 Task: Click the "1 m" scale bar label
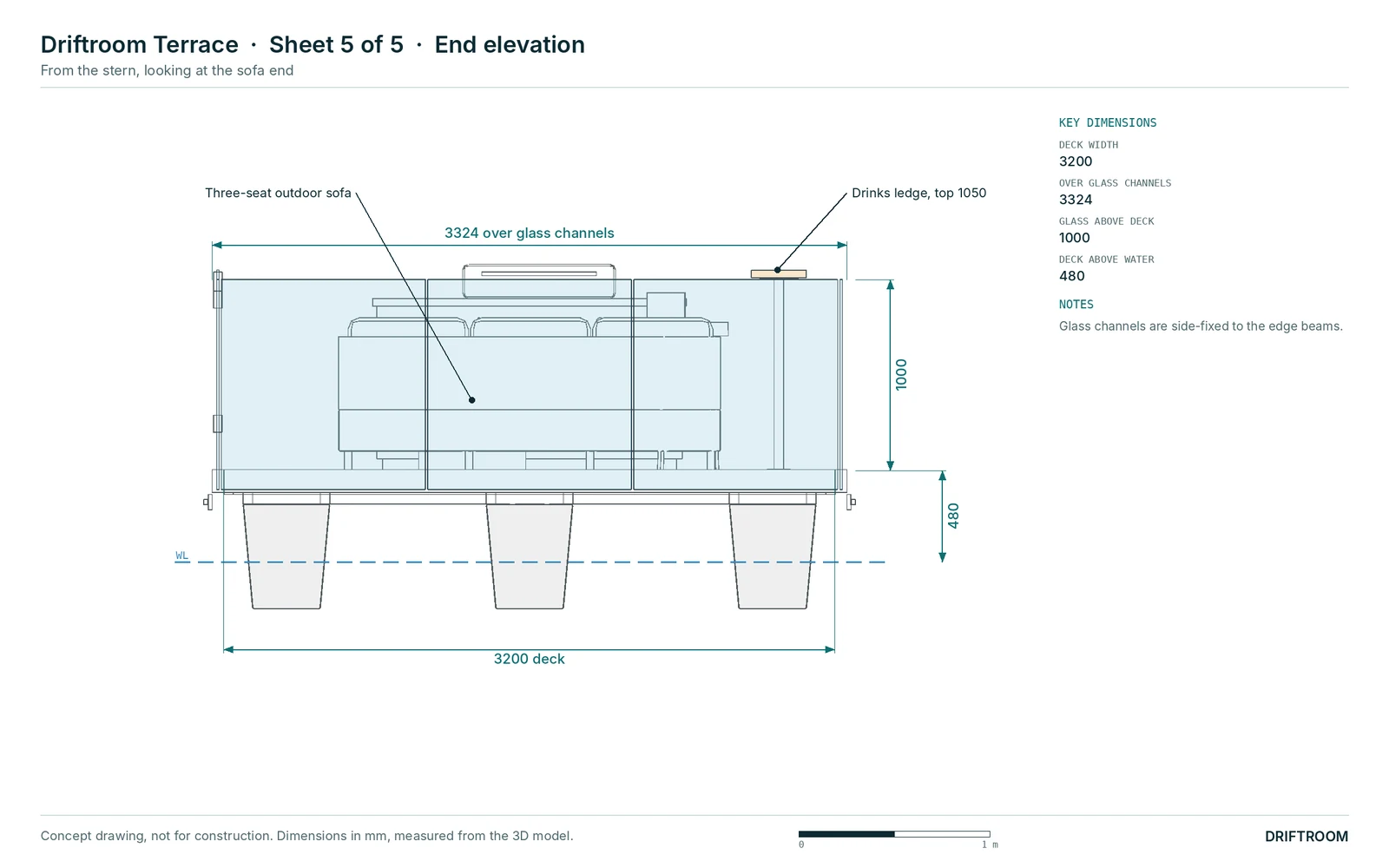point(990,845)
